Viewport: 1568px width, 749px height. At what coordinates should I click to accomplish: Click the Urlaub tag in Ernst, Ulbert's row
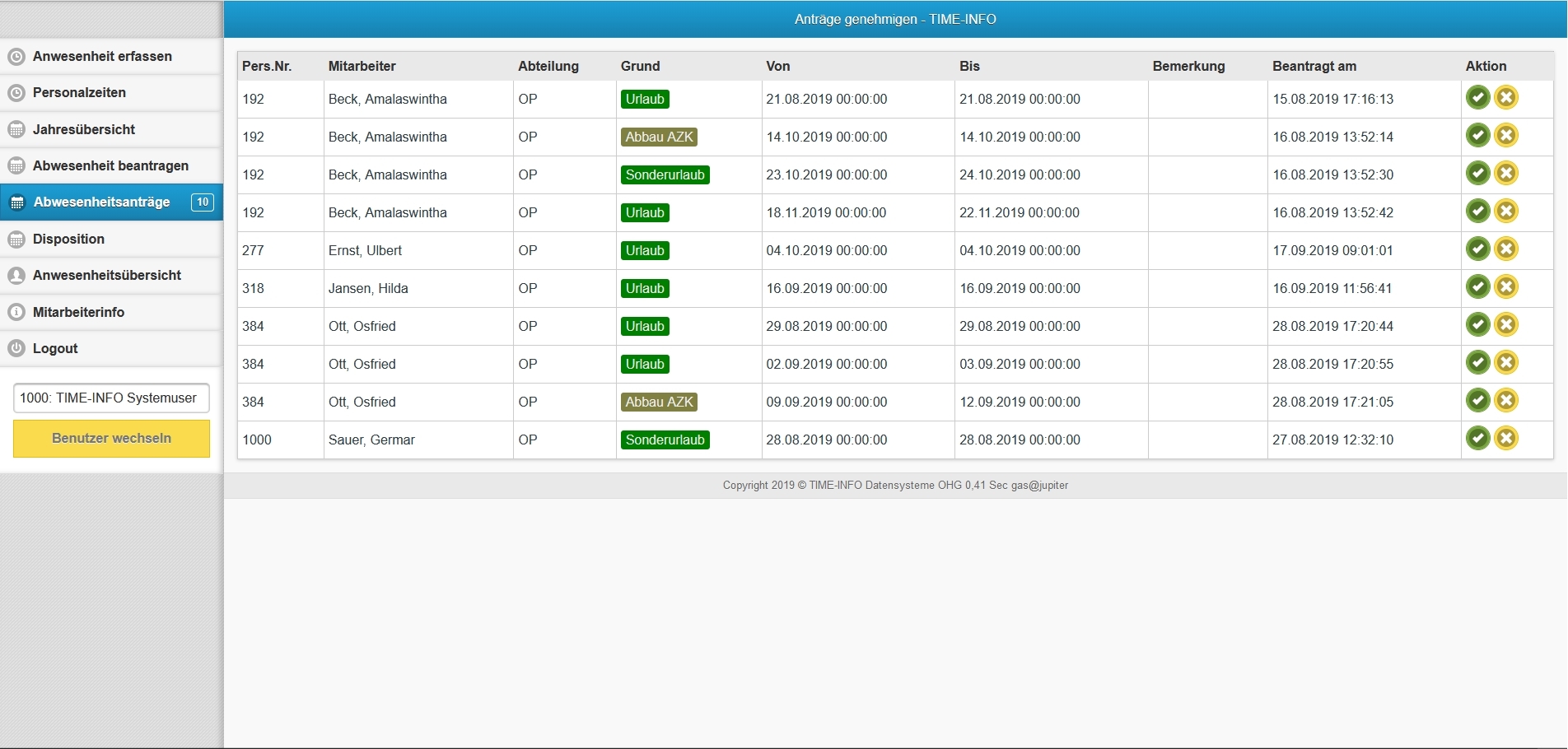coord(645,251)
